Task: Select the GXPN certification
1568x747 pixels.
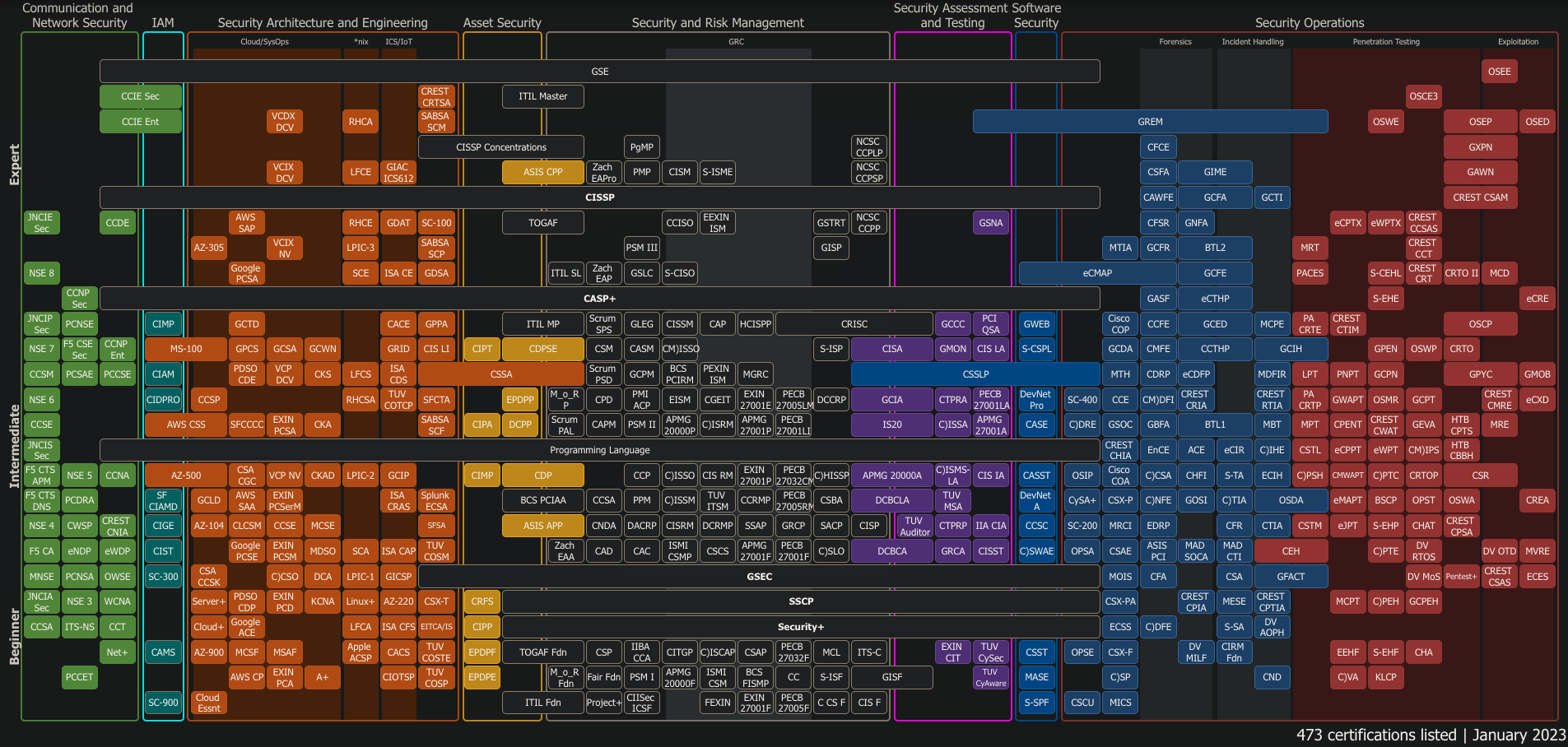Action: coord(1481,147)
